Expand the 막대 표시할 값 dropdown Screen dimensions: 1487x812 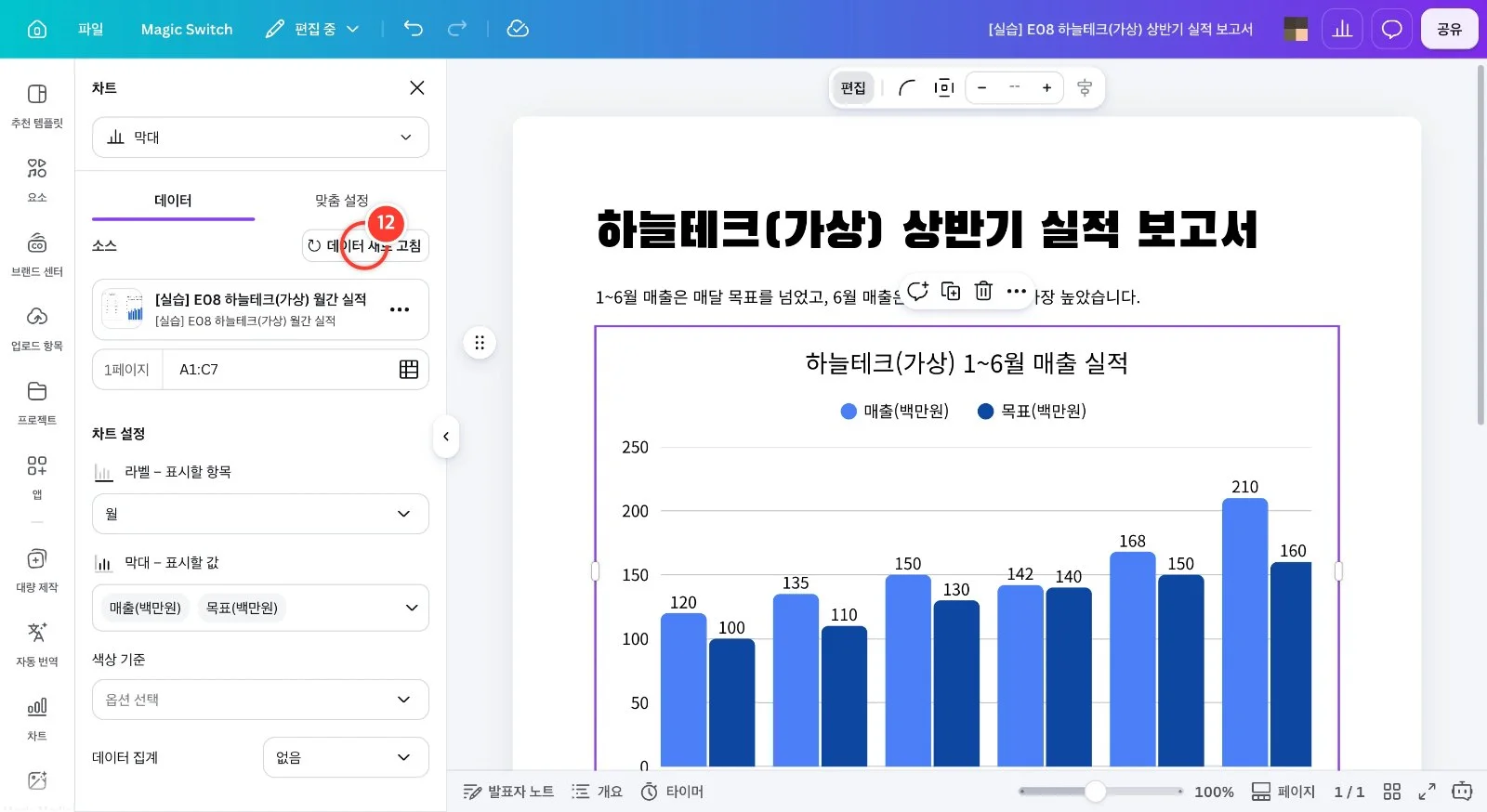tap(260, 608)
